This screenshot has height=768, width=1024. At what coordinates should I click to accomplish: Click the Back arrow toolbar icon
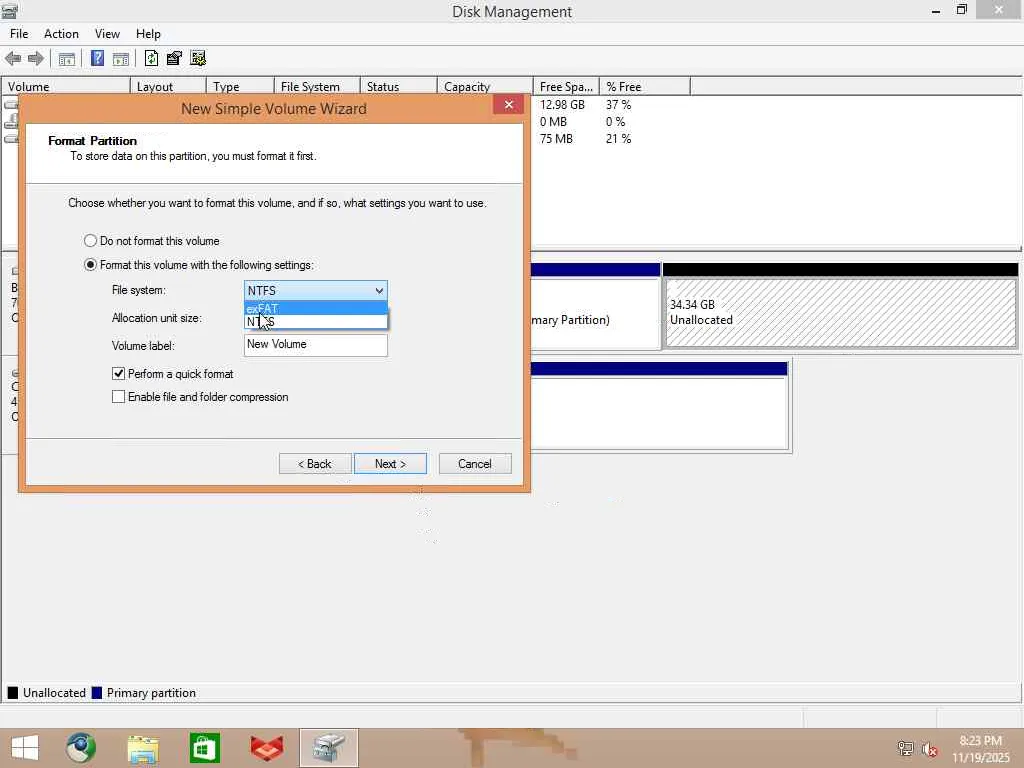[x=13, y=58]
